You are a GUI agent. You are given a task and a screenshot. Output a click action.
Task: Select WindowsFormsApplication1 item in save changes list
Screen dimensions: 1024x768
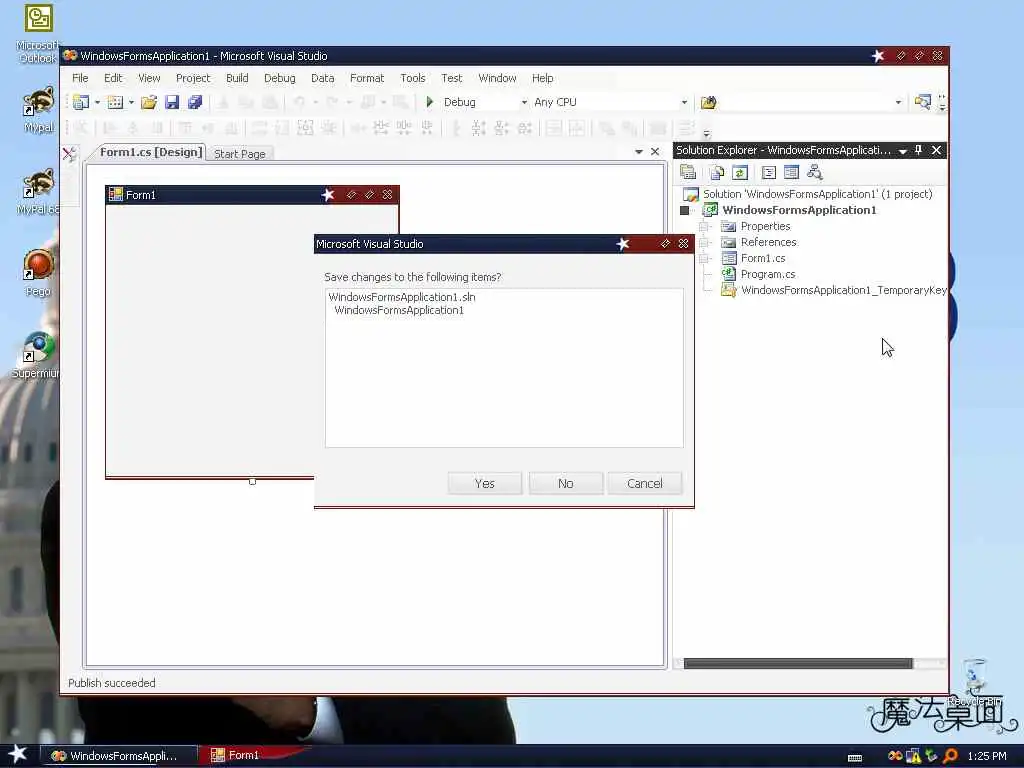tap(399, 310)
